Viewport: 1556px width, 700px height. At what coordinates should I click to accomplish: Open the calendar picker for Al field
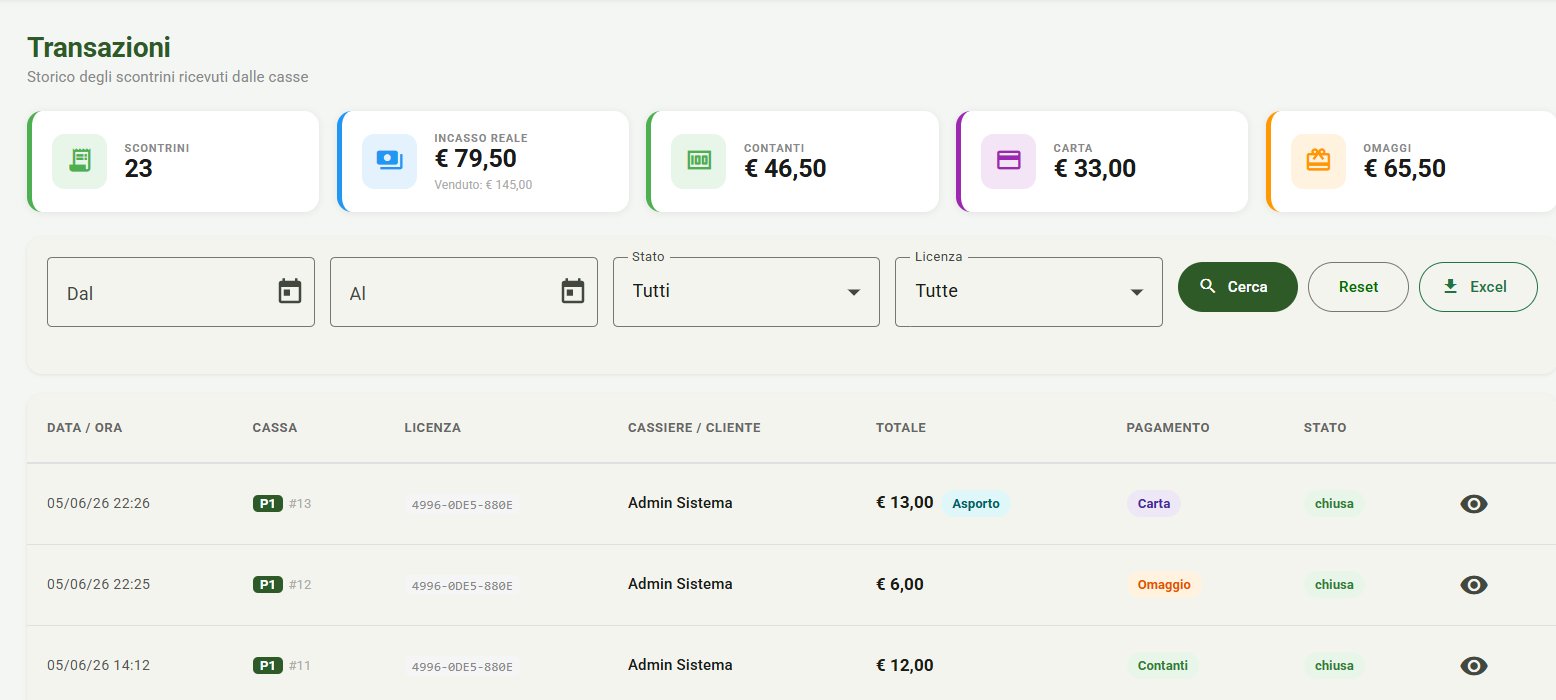pyautogui.click(x=573, y=291)
